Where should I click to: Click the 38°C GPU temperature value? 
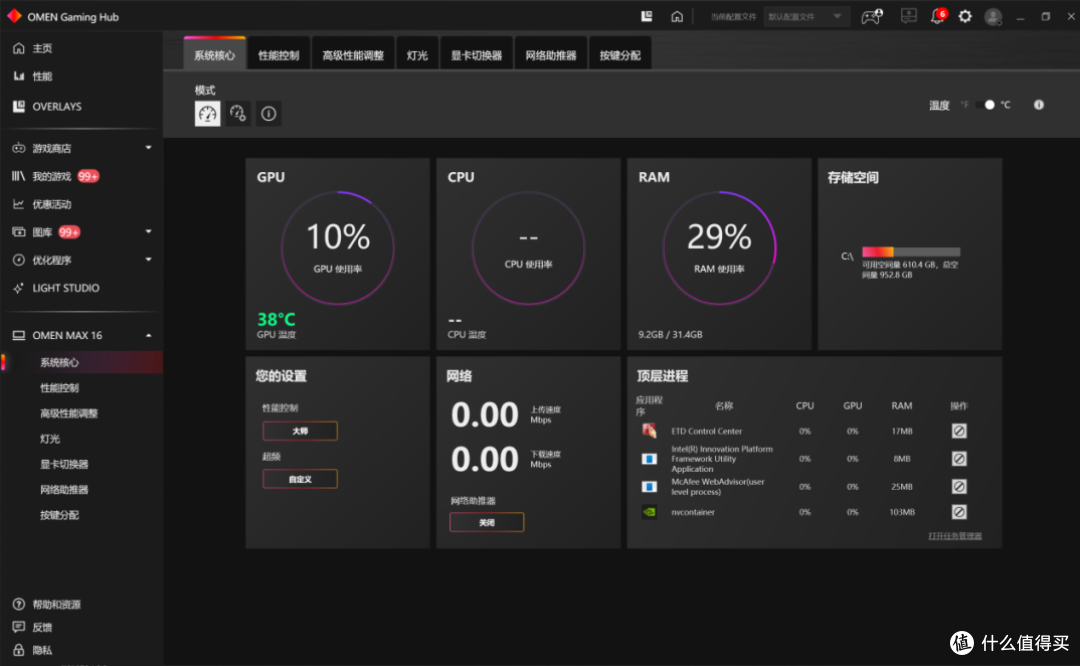(276, 319)
